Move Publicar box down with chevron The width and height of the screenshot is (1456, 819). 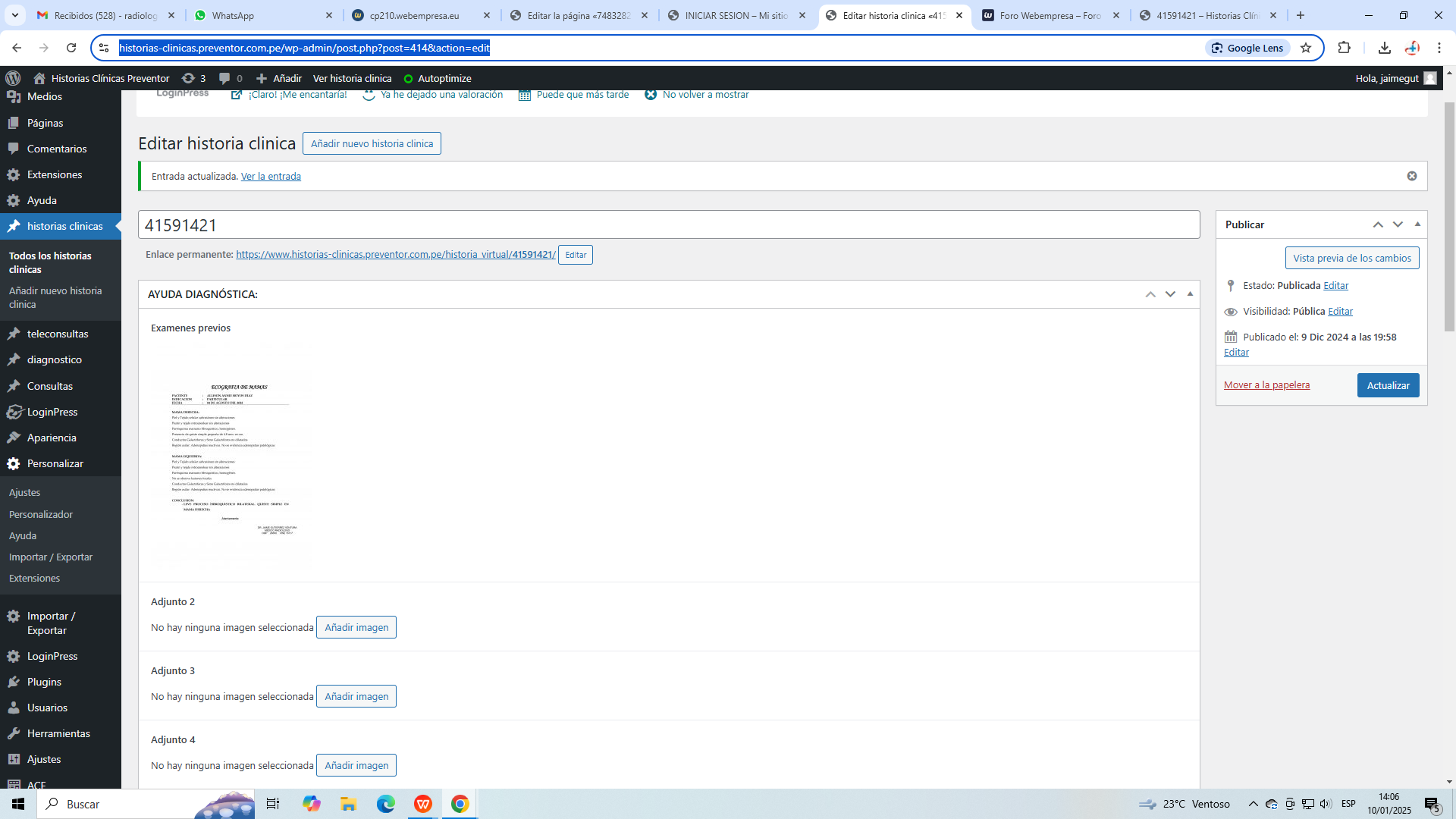tap(1398, 224)
